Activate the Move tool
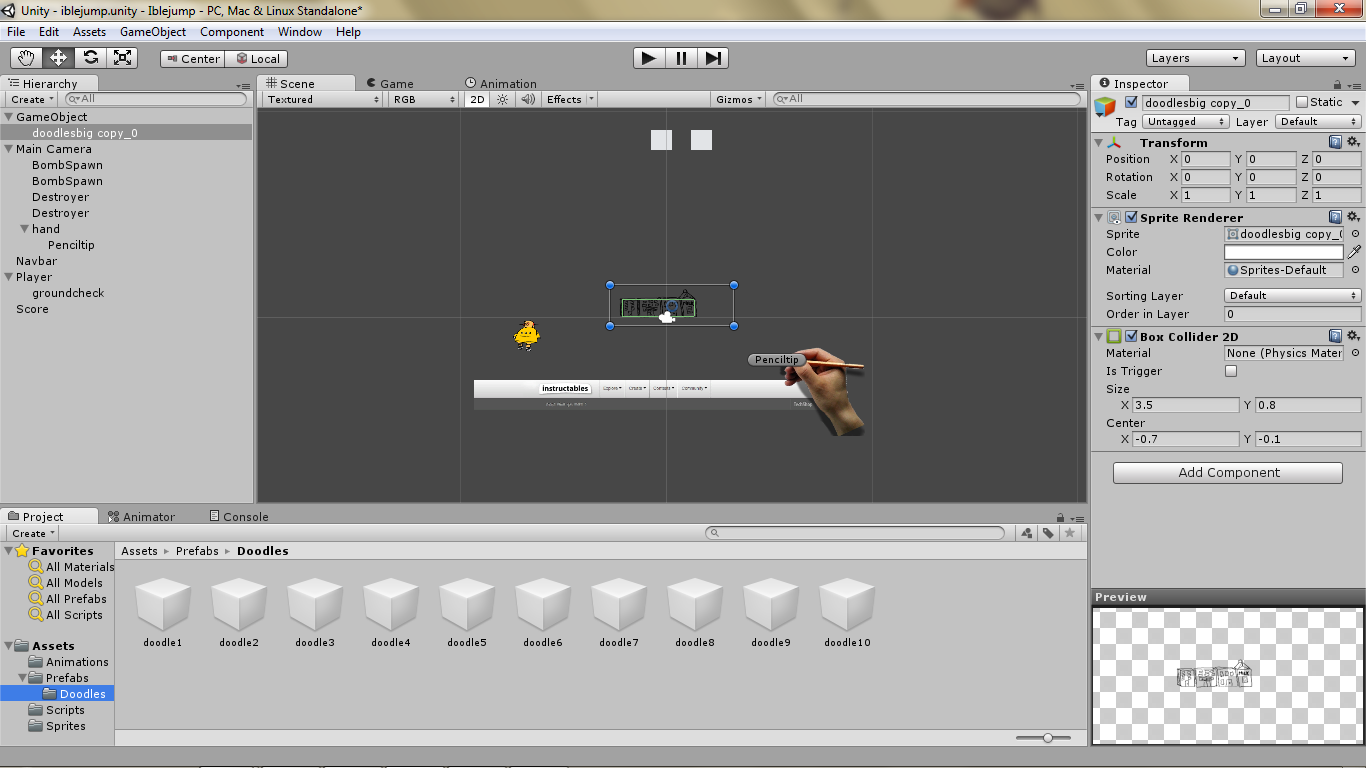This screenshot has width=1366, height=768. pyautogui.click(x=58, y=58)
